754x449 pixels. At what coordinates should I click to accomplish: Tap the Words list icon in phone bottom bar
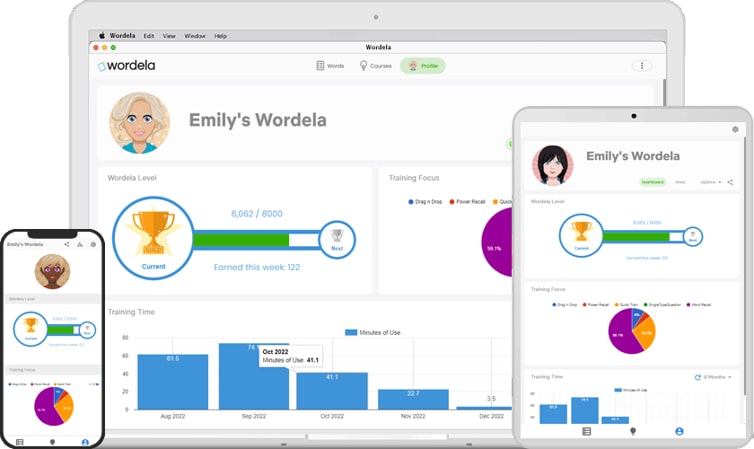click(20, 442)
